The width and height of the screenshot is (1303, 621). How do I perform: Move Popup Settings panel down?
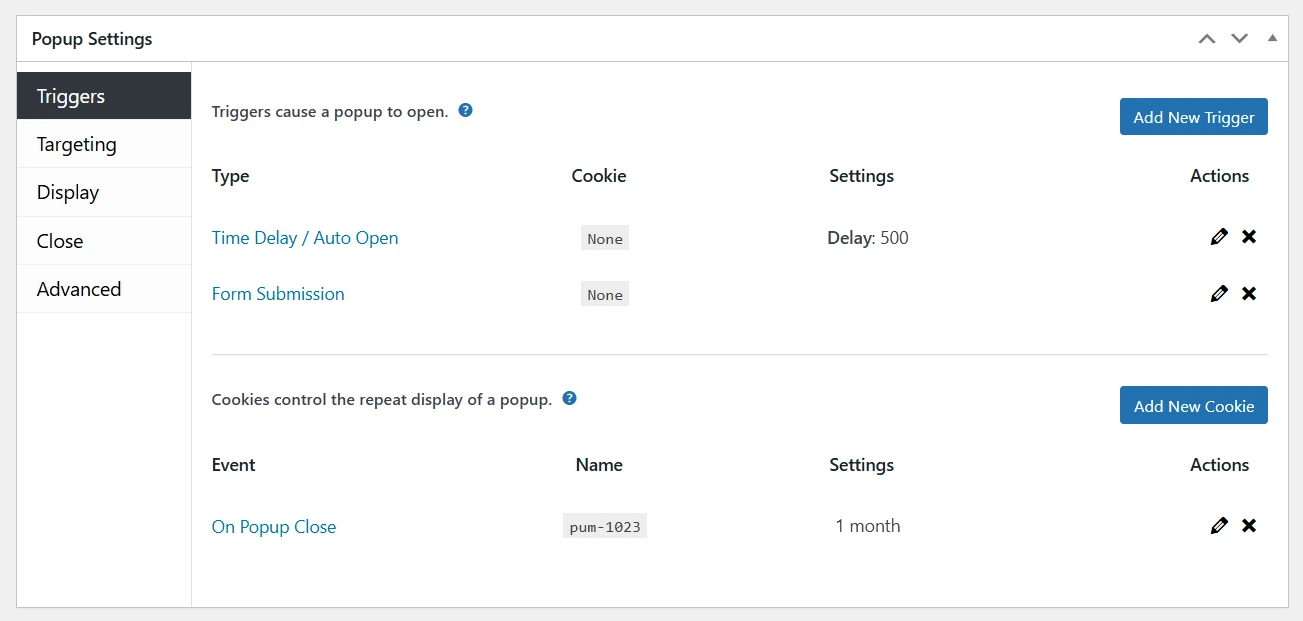1240,39
